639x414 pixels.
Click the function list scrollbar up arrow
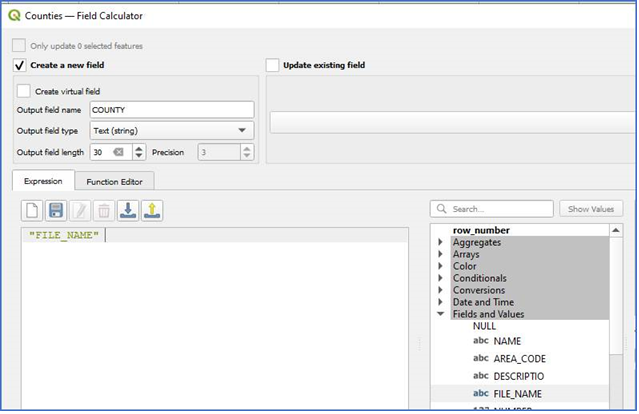pyautogui.click(x=616, y=230)
